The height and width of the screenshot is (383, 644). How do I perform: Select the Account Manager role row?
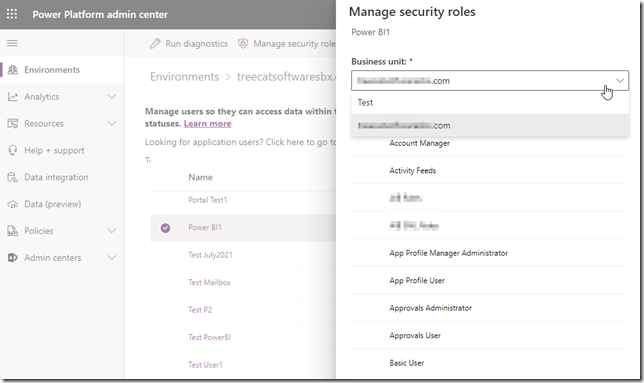pyautogui.click(x=490, y=143)
